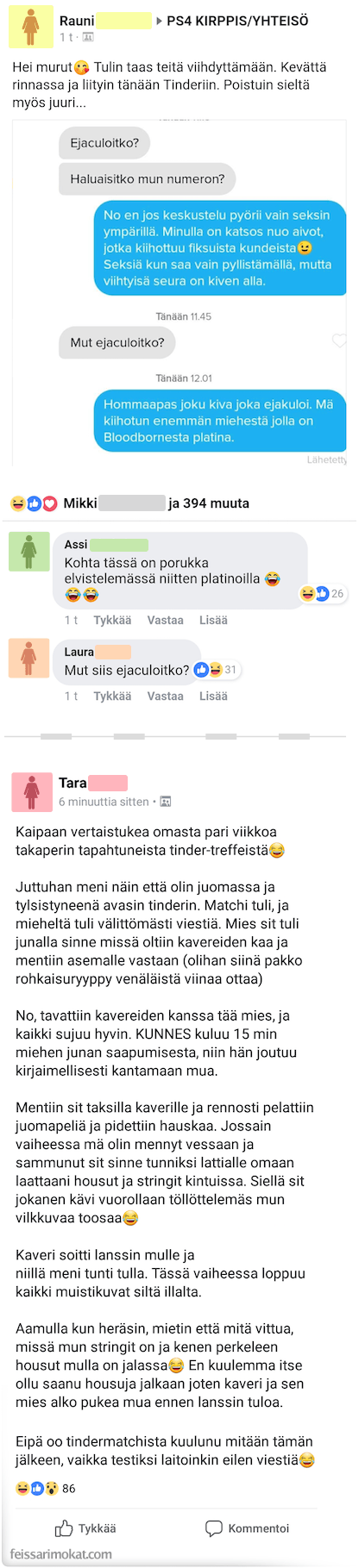
Task: Click Tykkää under Laura's comment
Action: pos(112,696)
